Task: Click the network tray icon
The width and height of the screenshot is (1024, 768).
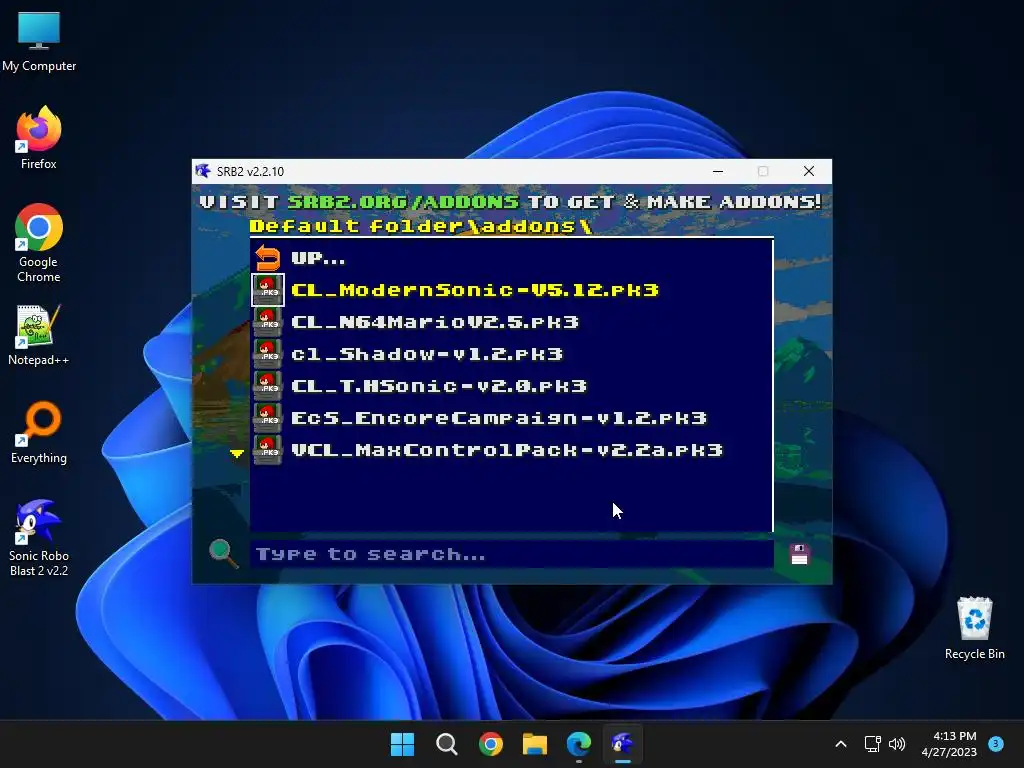Action: tap(872, 744)
